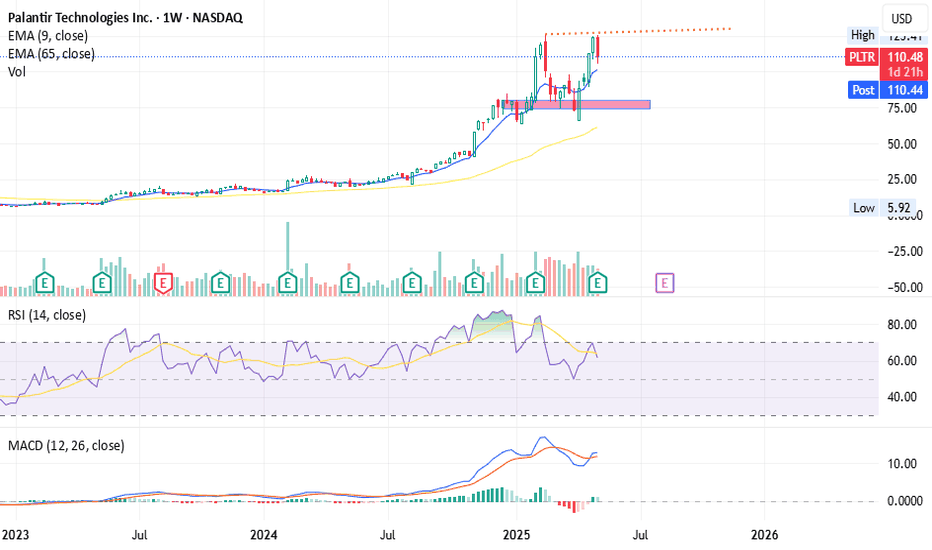932x550 pixels.
Task: Select the pink support zone rectangle
Action: click(x=576, y=105)
